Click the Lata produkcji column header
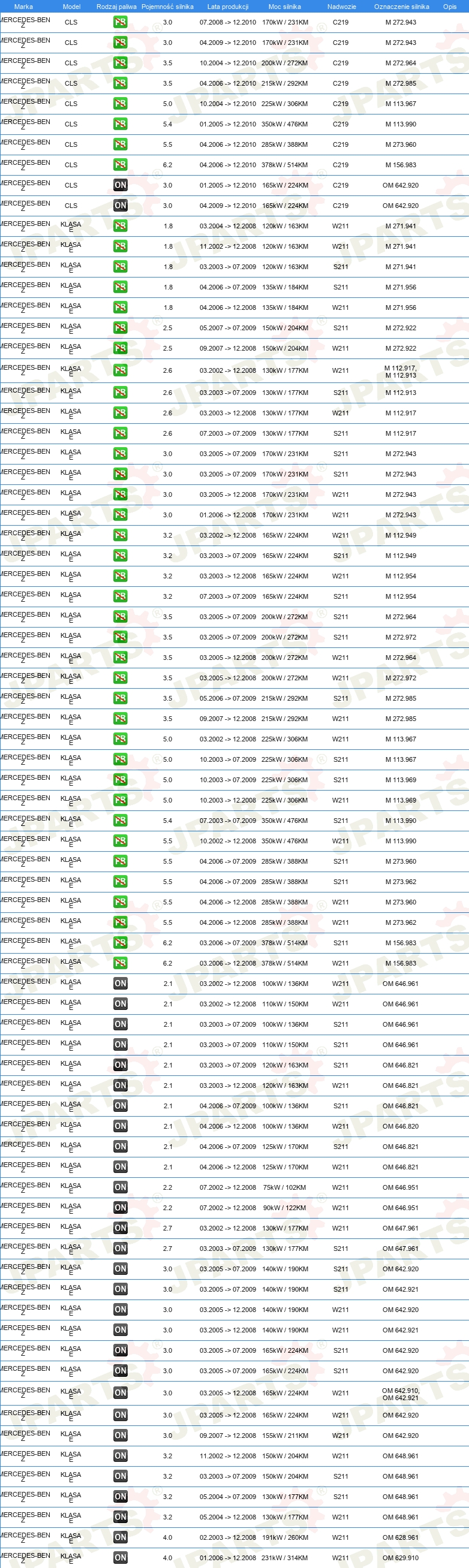469x1568 pixels. (x=228, y=7)
